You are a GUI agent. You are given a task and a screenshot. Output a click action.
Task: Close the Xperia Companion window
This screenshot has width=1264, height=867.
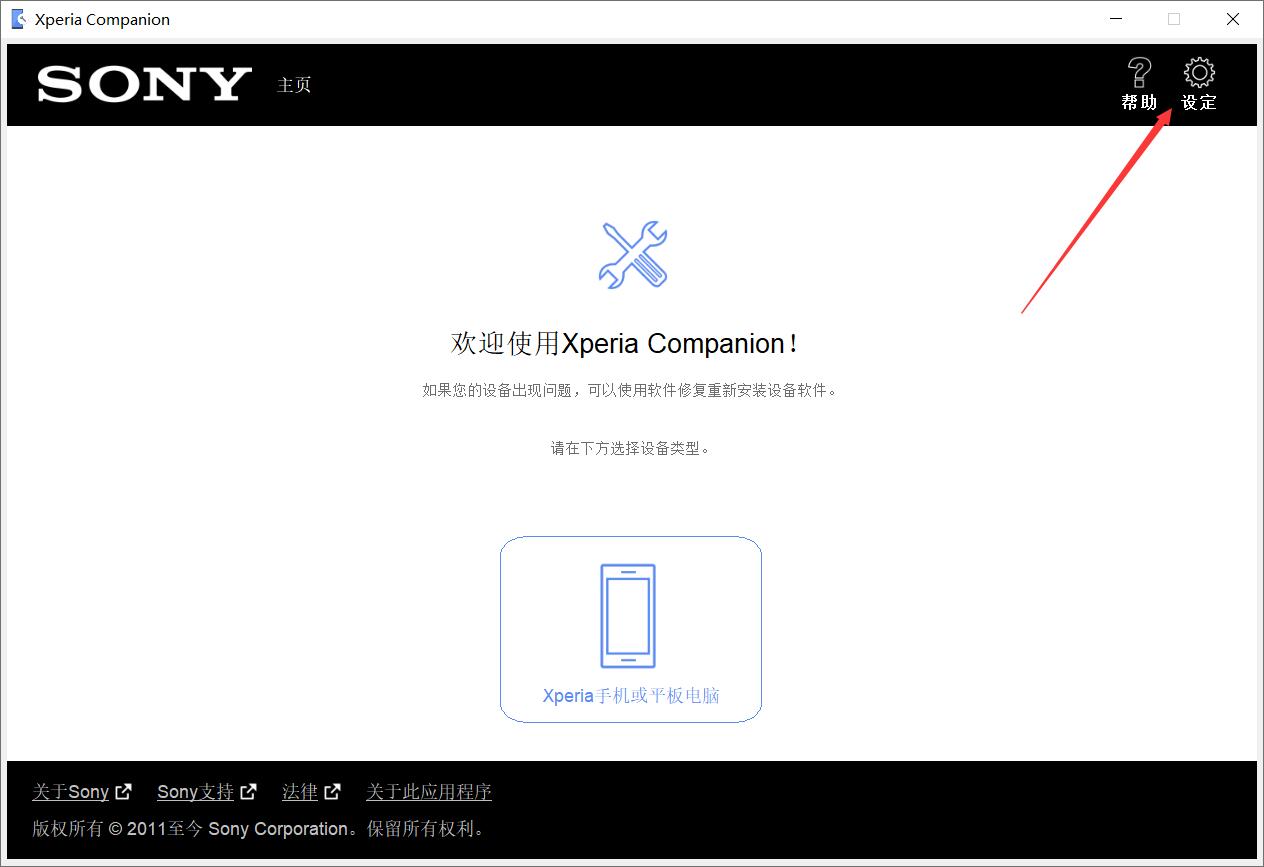point(1233,19)
